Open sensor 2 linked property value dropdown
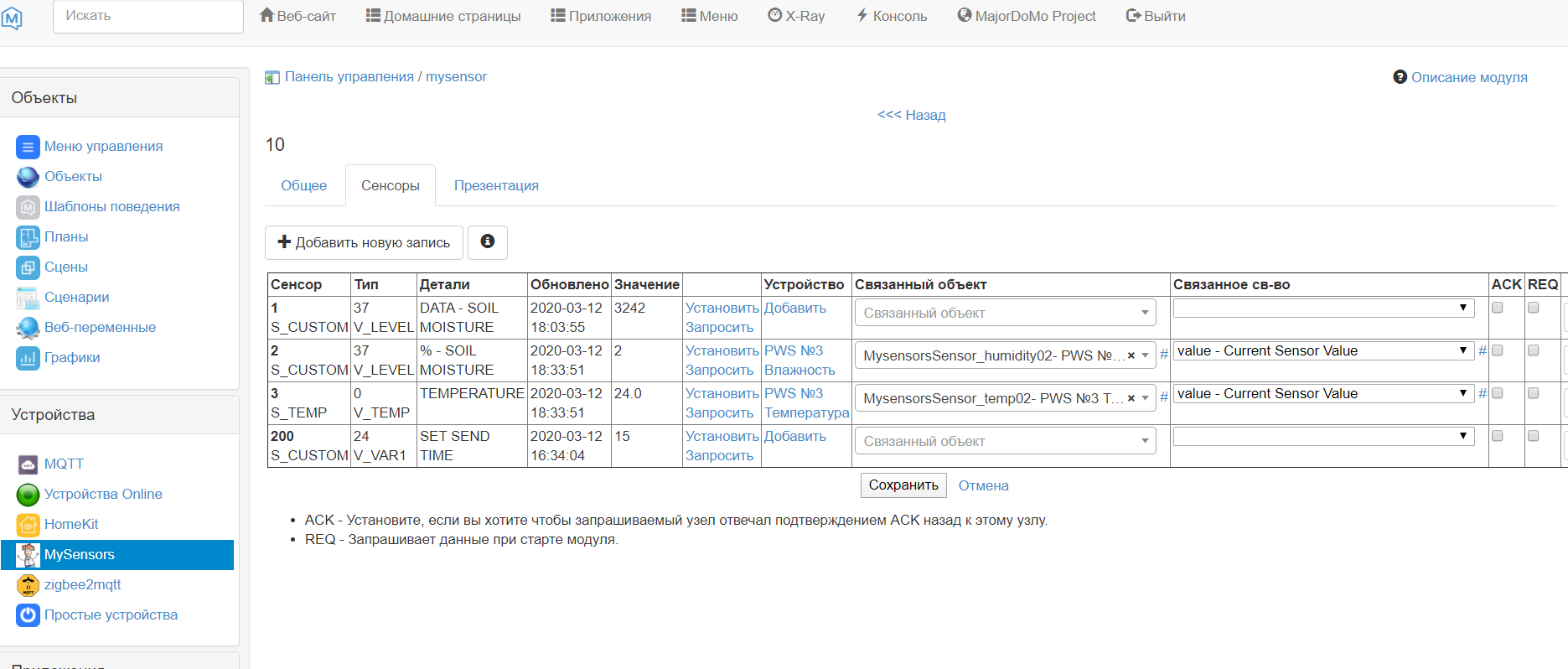The image size is (1568, 669). [1323, 351]
